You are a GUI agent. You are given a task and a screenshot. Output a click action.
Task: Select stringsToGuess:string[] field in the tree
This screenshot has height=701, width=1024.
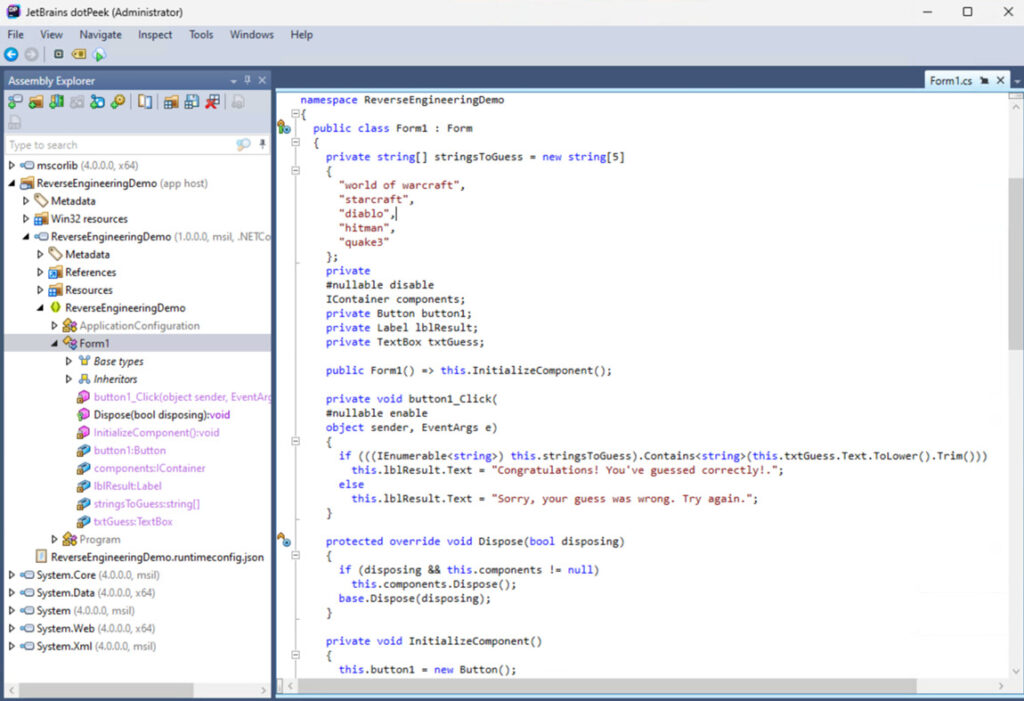(x=146, y=504)
